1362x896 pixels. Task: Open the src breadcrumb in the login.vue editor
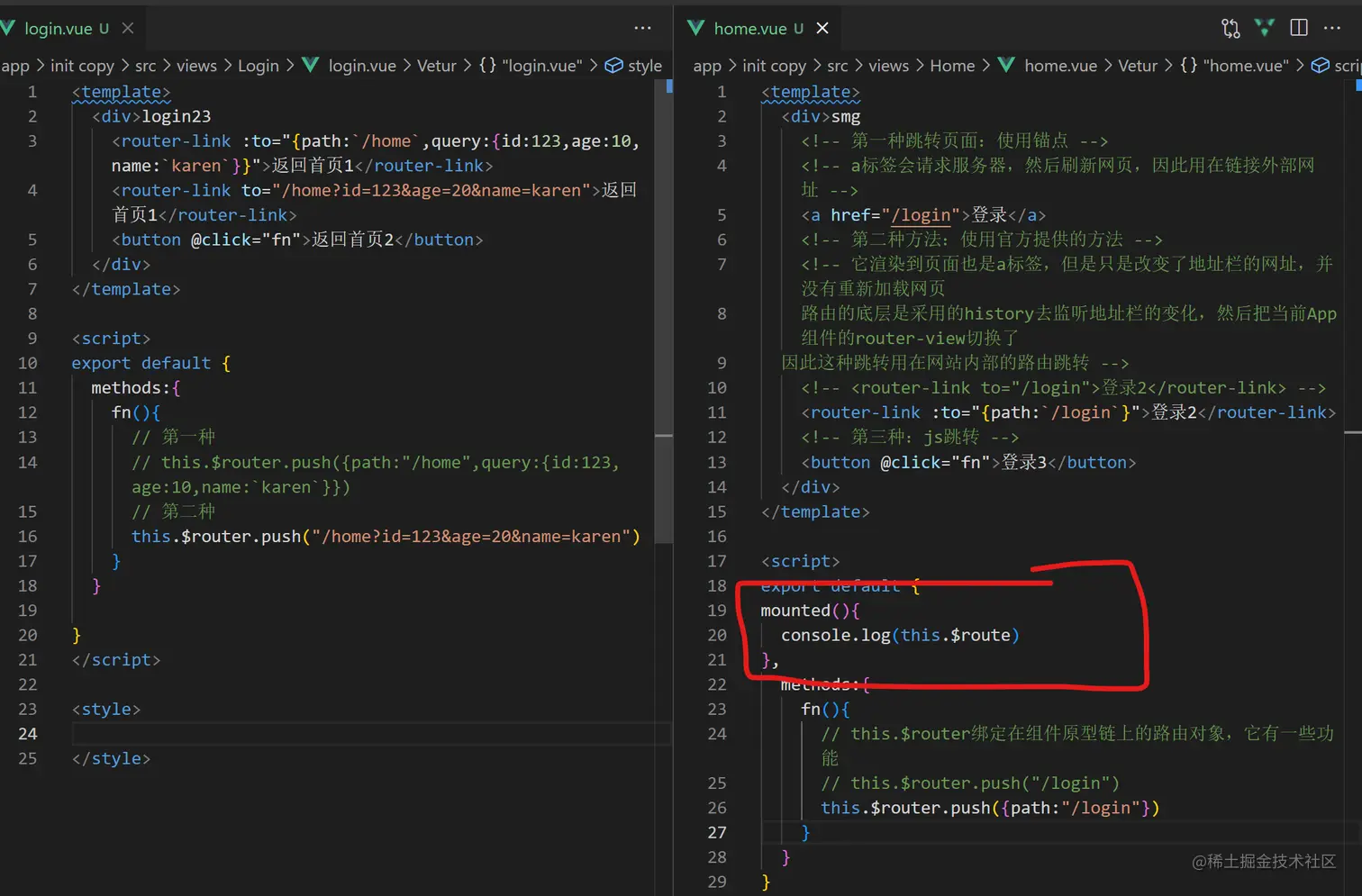coord(145,66)
